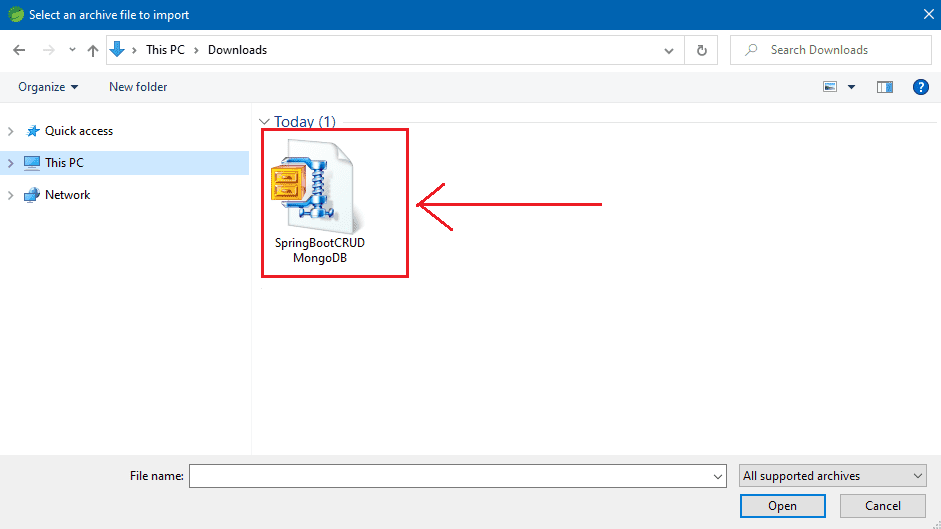Click the Open button
The image size is (941, 529).
(783, 506)
